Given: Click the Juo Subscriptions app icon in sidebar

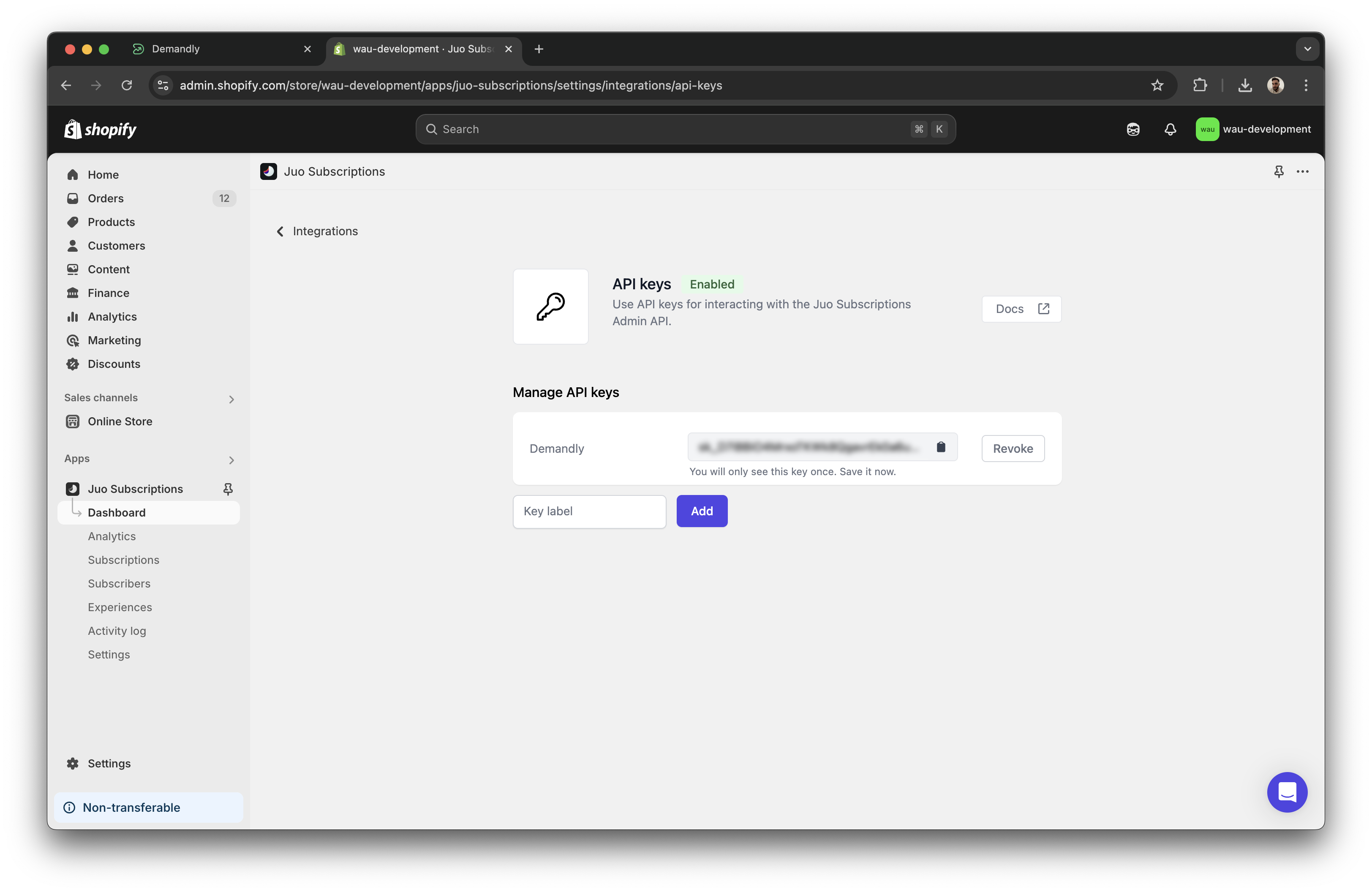Looking at the screenshot, I should tap(73, 488).
